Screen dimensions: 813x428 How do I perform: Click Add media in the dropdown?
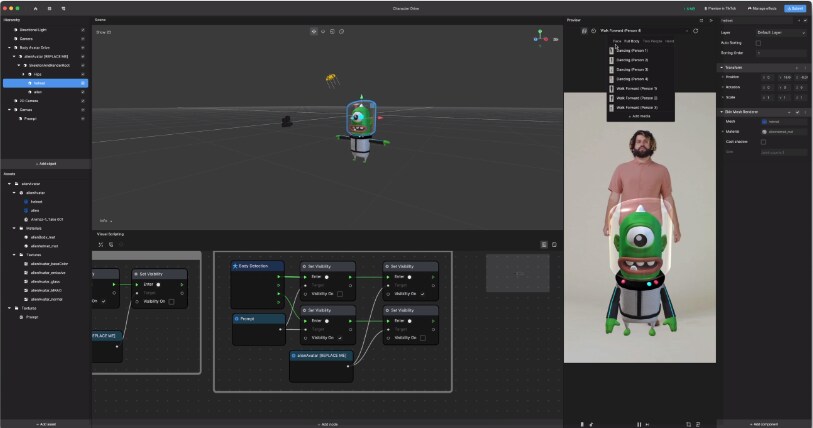pyautogui.click(x=641, y=116)
